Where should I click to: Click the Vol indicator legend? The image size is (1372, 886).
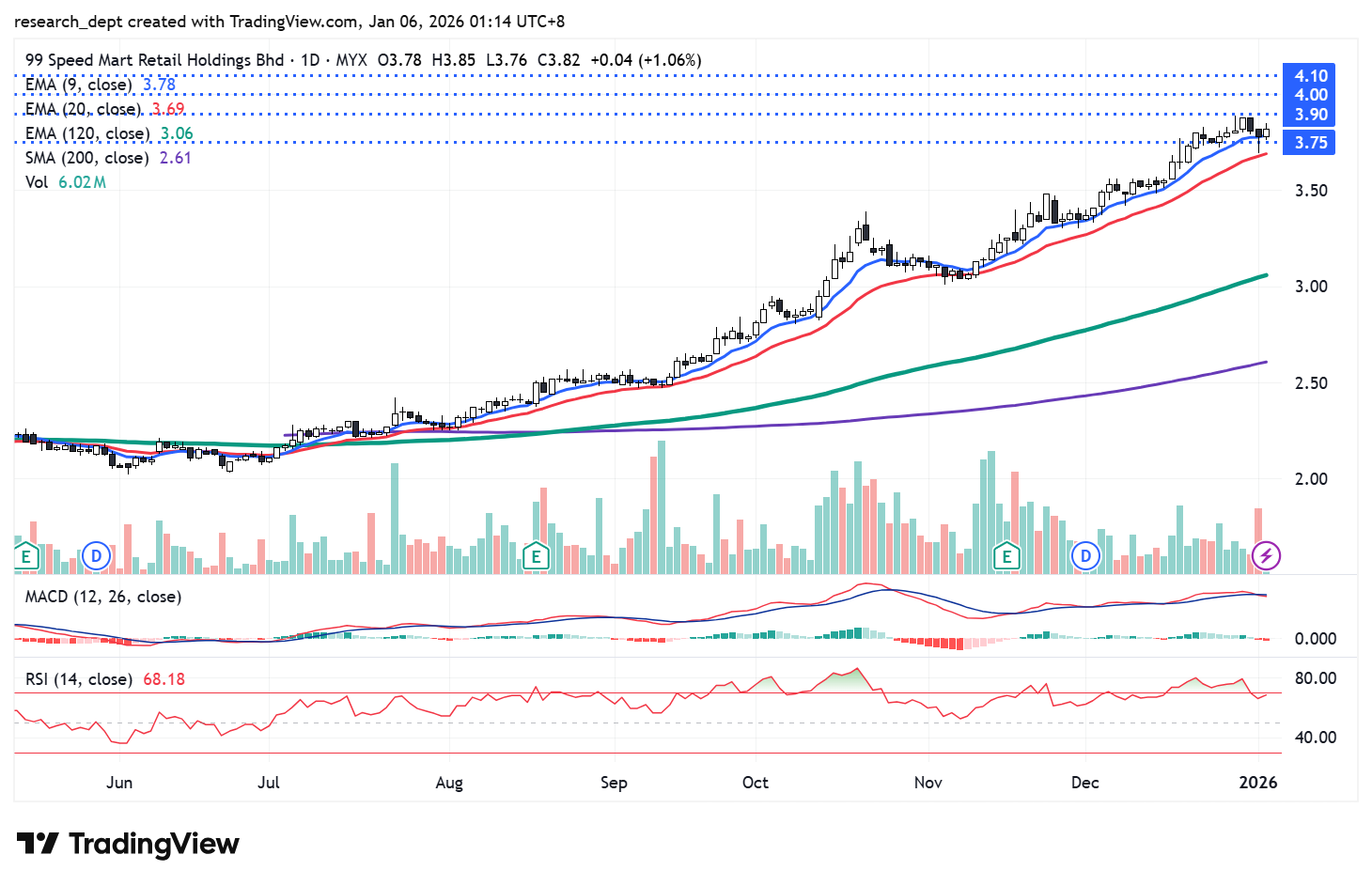tap(37, 182)
